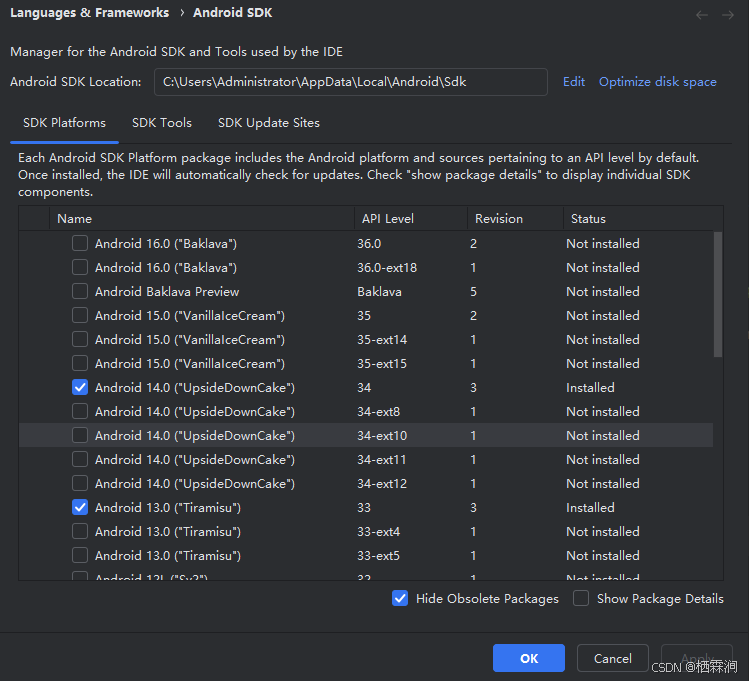Screen dimensions: 749x681
Task: Switch to the SDK Platforms tab
Action: click(x=64, y=123)
